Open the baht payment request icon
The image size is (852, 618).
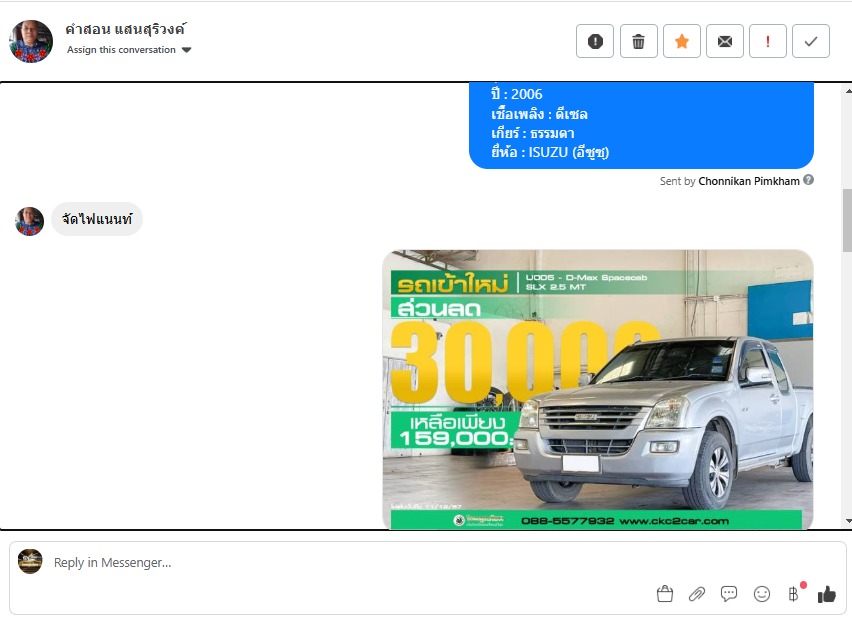(x=794, y=594)
